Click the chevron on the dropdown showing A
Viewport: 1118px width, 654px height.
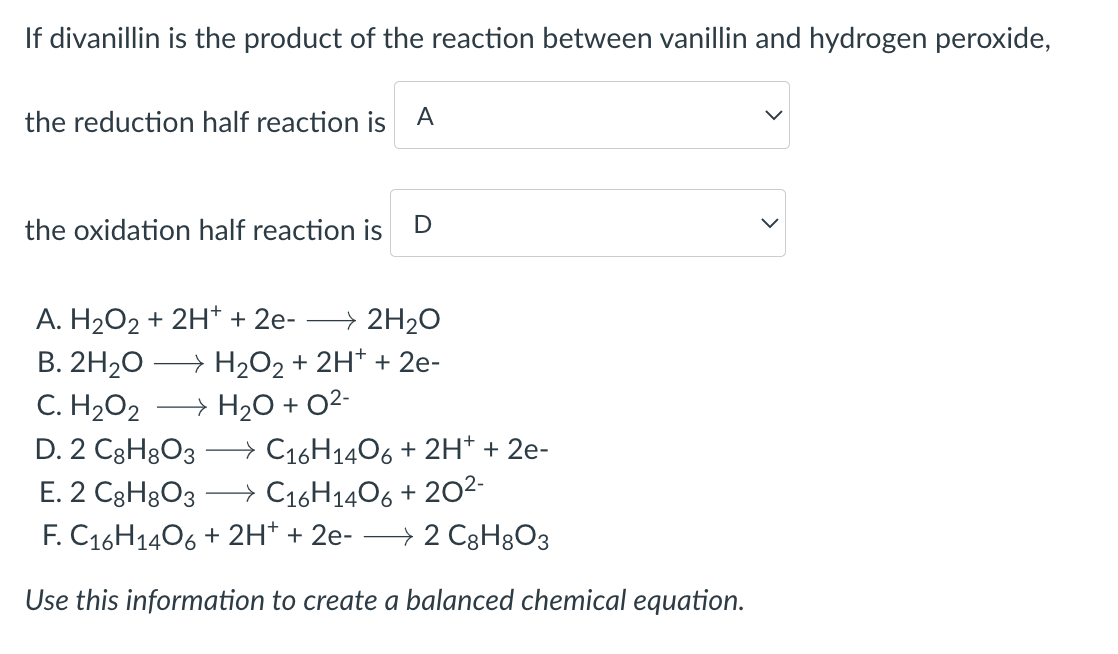(x=770, y=115)
